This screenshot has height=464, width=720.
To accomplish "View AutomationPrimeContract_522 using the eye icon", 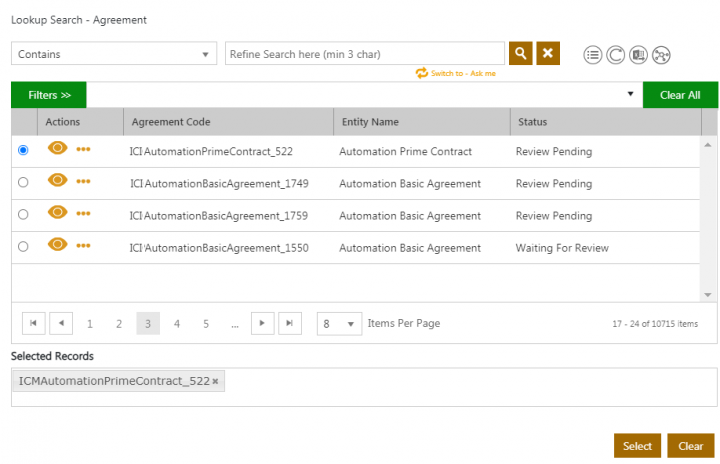I will coord(58,149).
